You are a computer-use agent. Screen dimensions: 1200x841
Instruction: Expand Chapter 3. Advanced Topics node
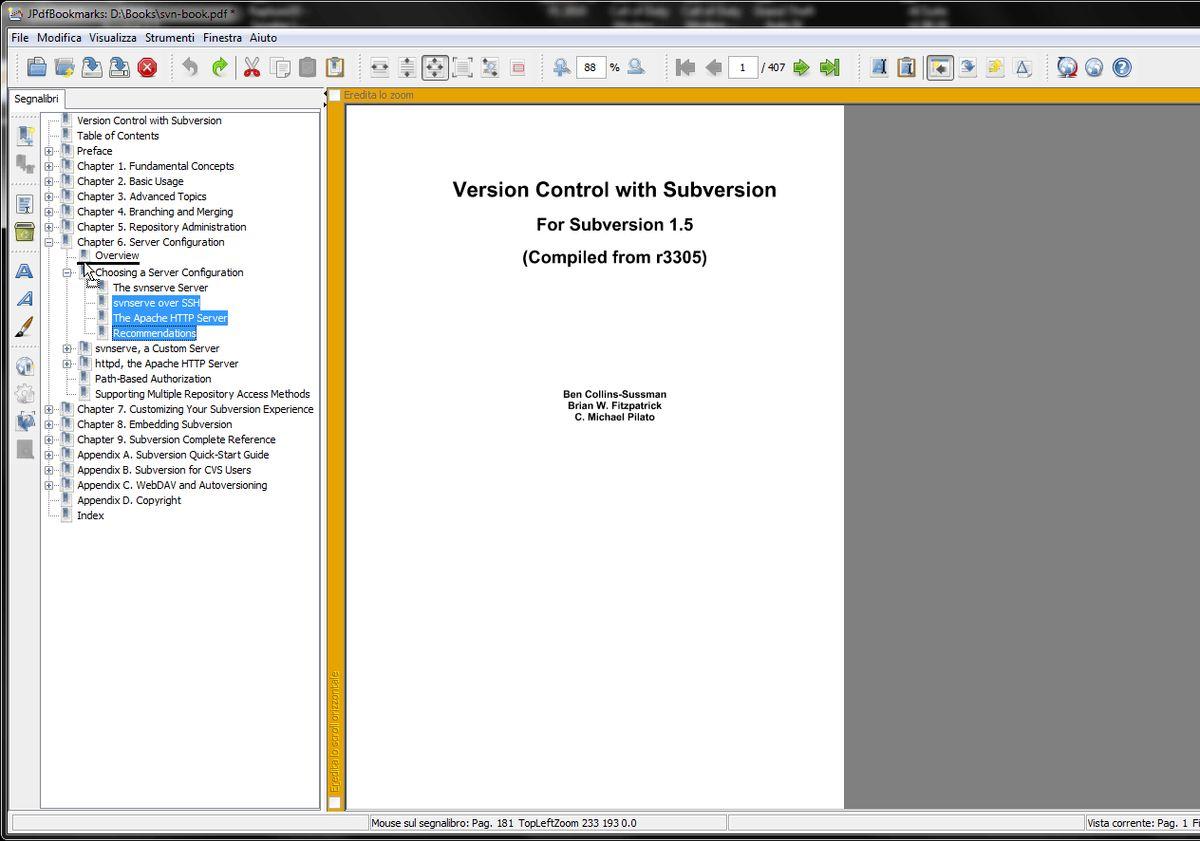pyautogui.click(x=49, y=197)
